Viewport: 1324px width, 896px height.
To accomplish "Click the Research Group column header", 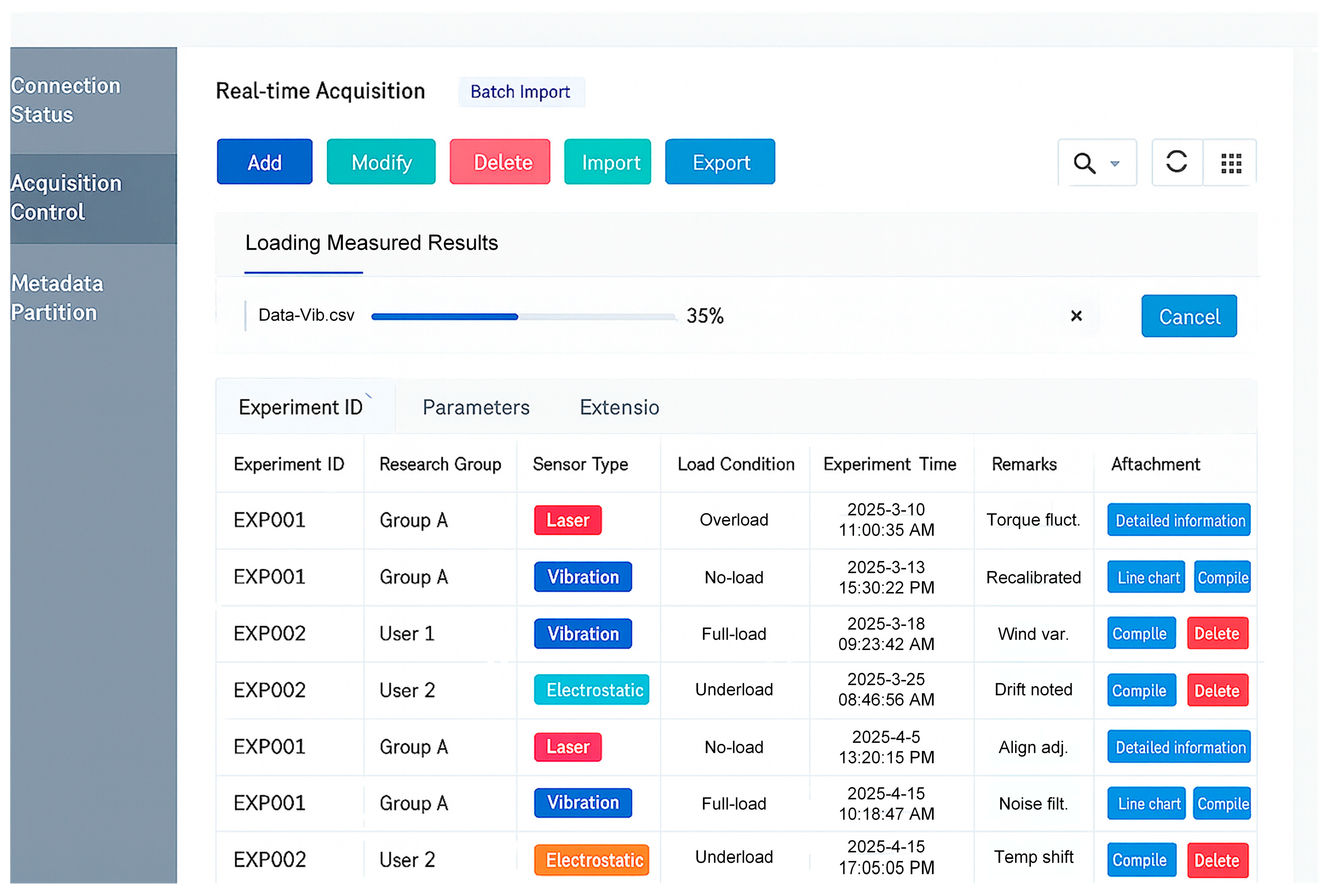I will 440,464.
